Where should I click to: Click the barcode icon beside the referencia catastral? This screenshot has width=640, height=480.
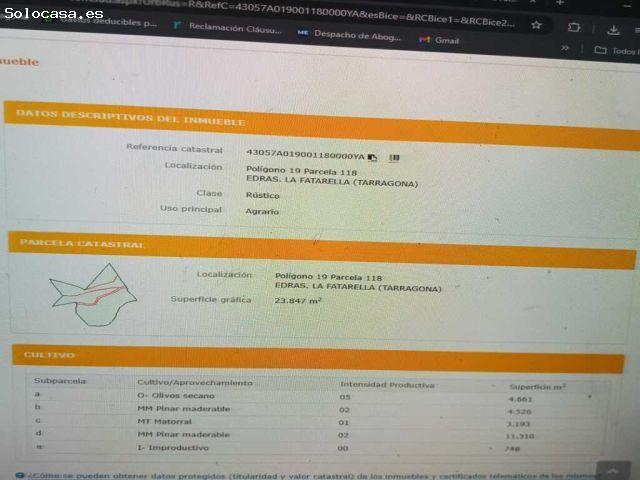tap(394, 158)
